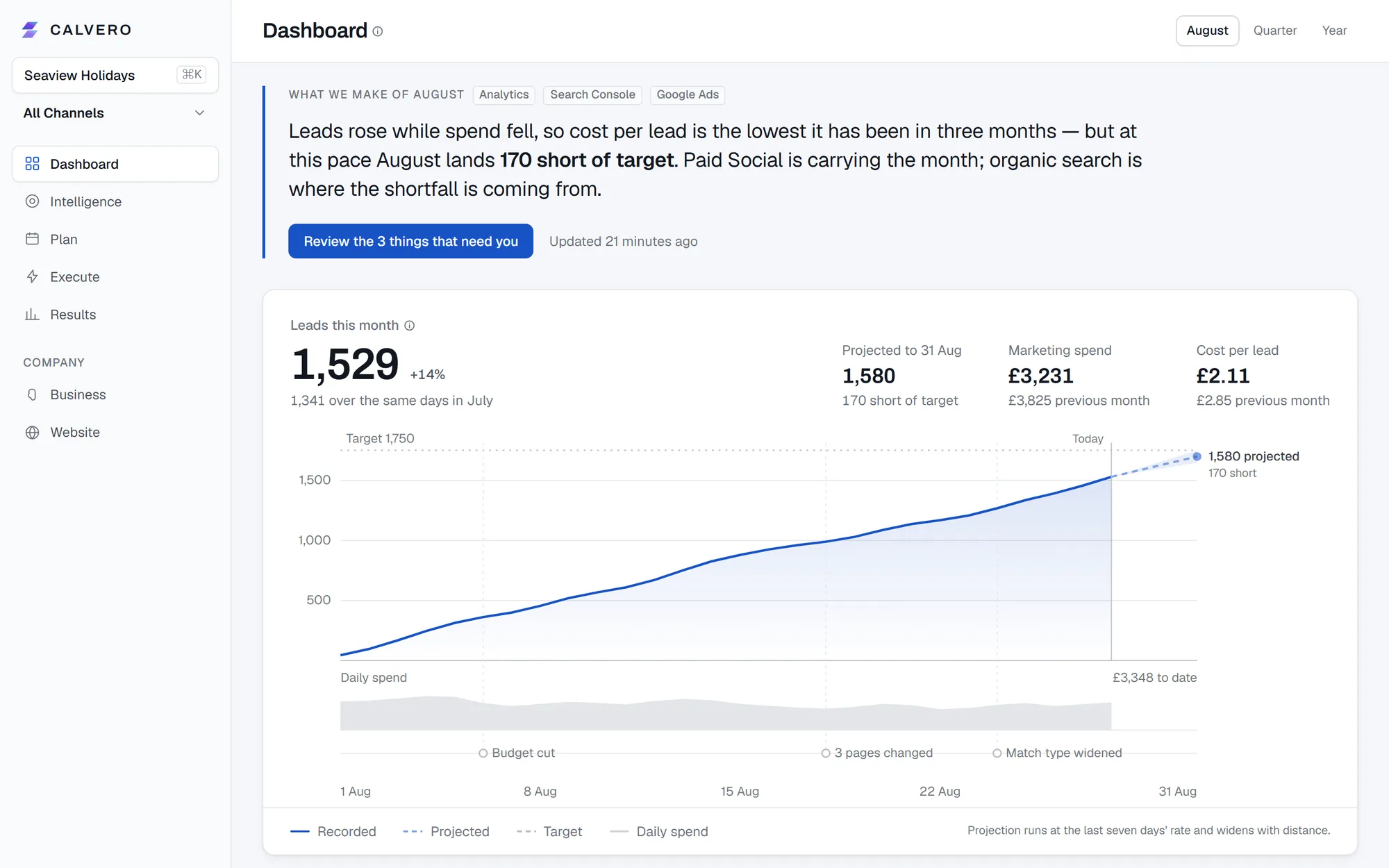Click the Cost per lead £2.11 value

coord(1223,376)
